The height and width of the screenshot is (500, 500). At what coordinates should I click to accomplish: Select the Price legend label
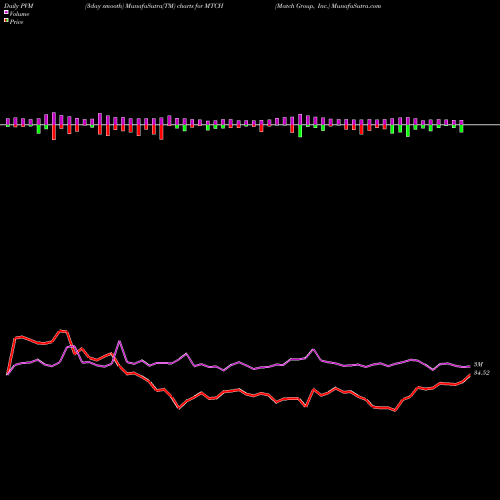click(x=16, y=22)
